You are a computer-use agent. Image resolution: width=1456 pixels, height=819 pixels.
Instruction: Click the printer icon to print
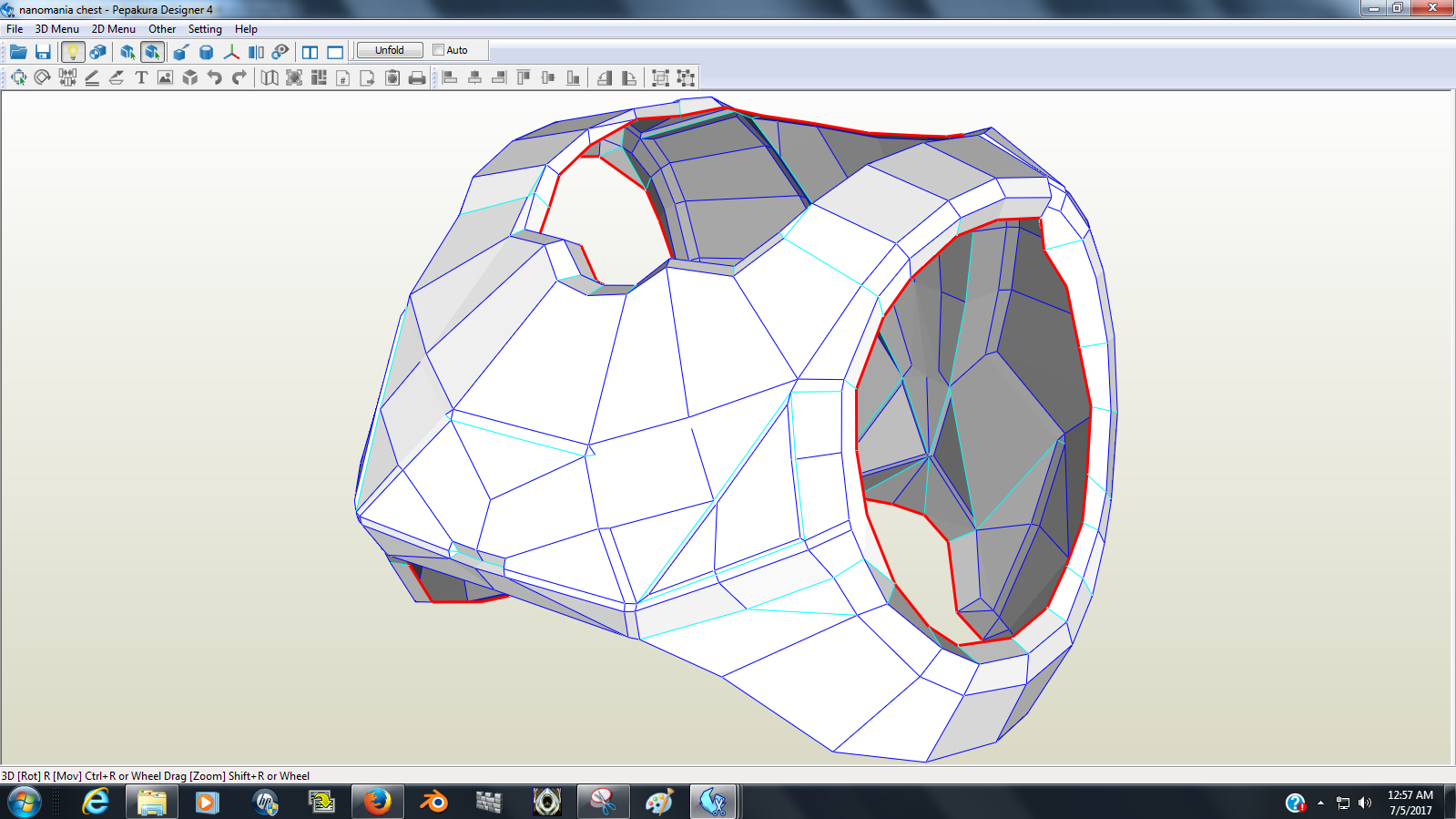417,77
